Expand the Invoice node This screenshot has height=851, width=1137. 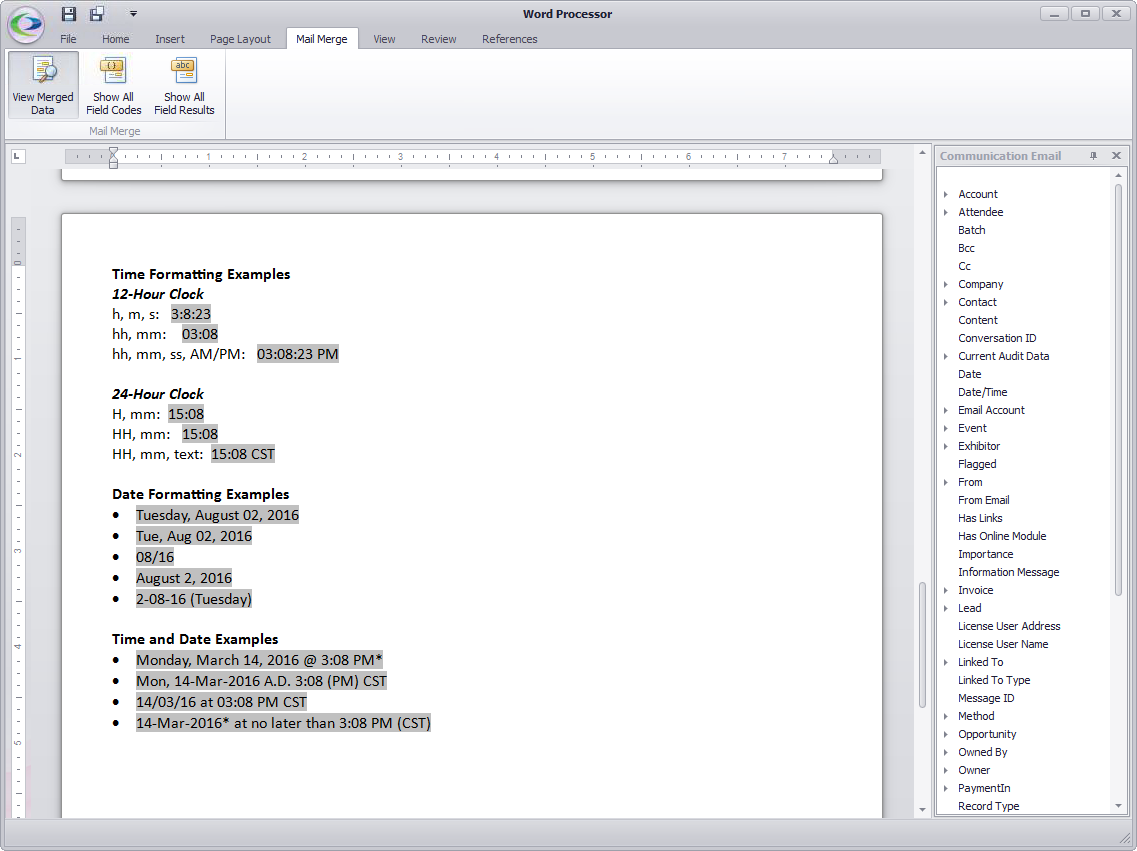point(946,590)
